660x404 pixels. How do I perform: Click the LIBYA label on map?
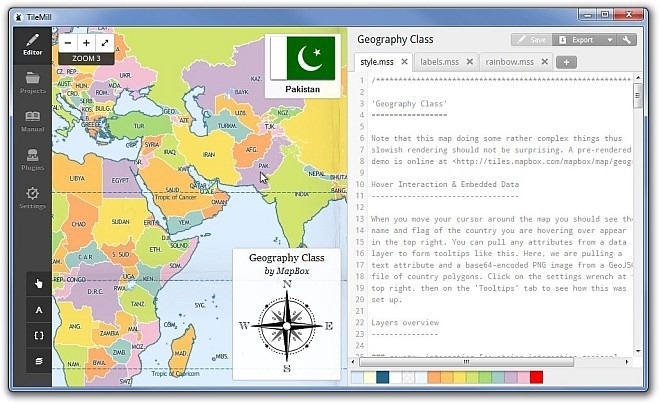77,178
